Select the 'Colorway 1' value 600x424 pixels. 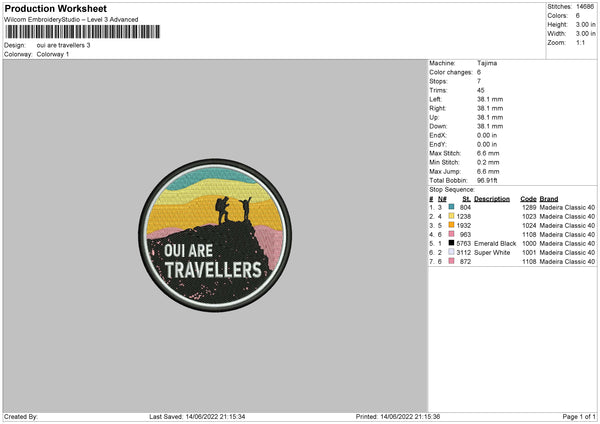click(53, 54)
